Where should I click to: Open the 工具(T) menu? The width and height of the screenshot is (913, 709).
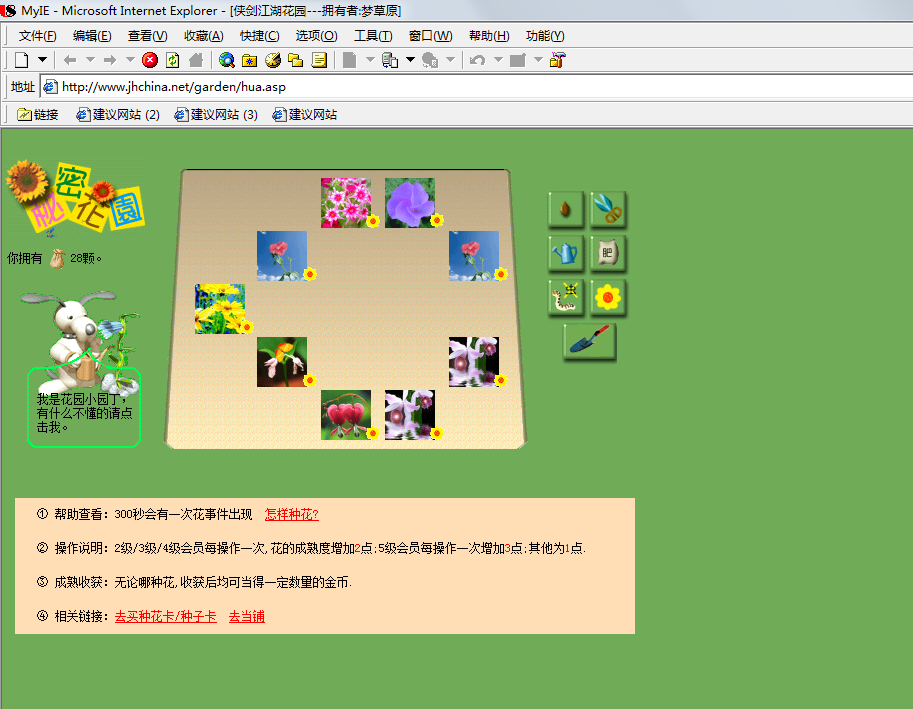[x=373, y=36]
